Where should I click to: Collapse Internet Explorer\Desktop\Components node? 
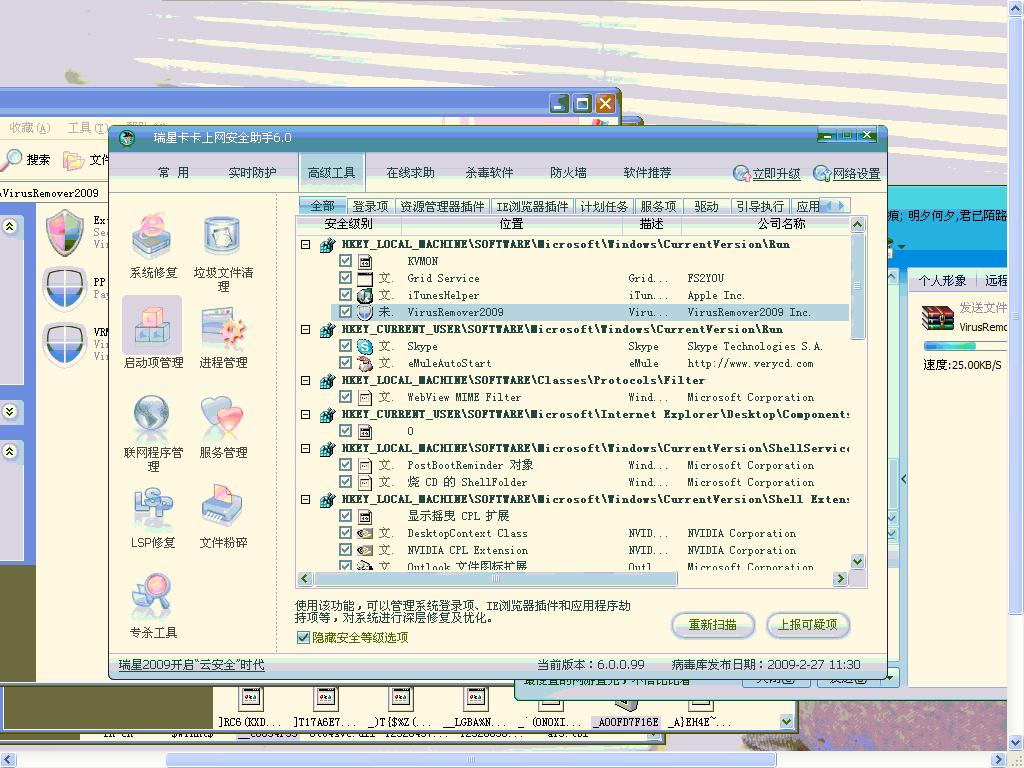click(x=305, y=414)
